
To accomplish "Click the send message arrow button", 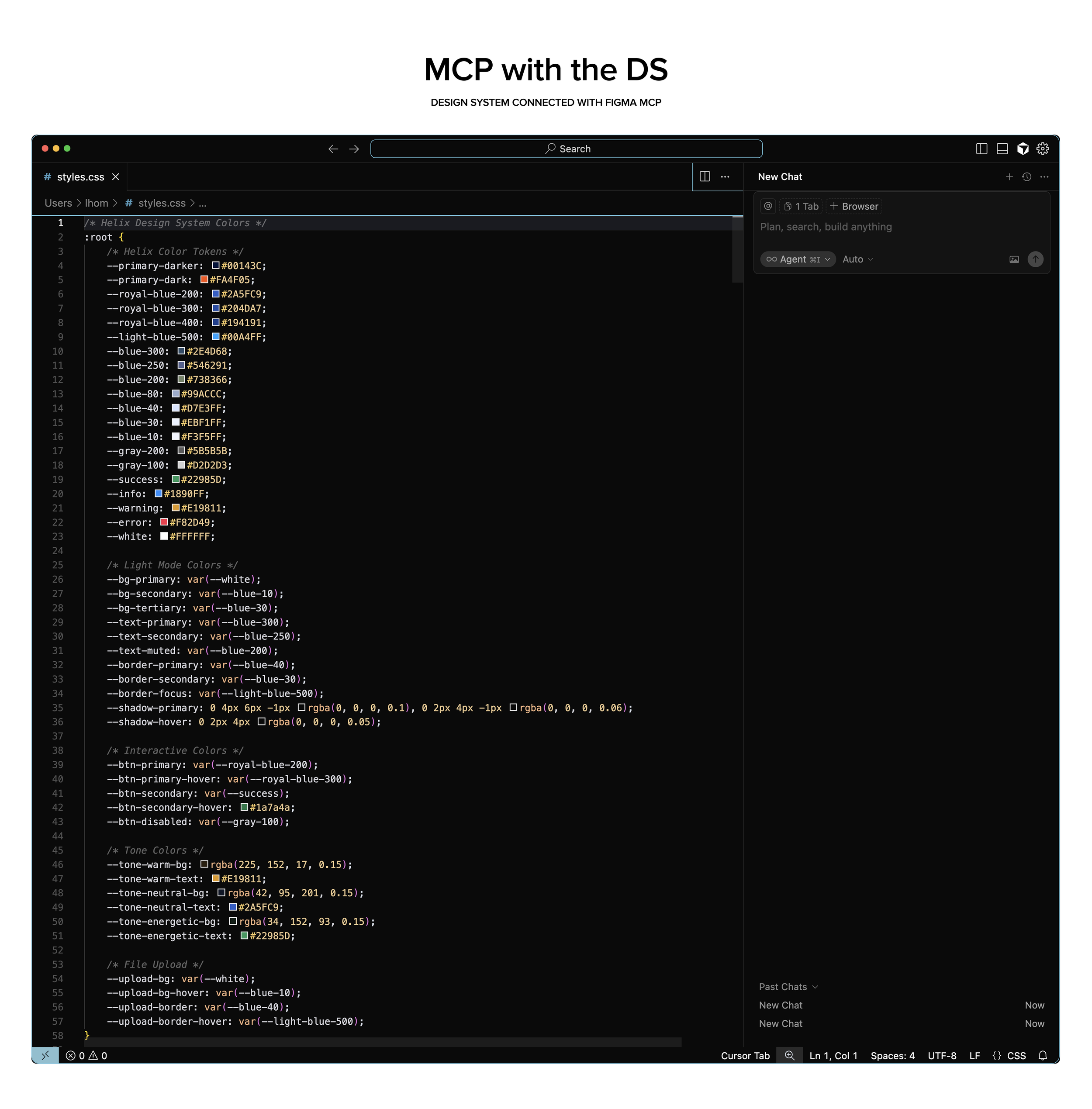I will click(x=1035, y=259).
